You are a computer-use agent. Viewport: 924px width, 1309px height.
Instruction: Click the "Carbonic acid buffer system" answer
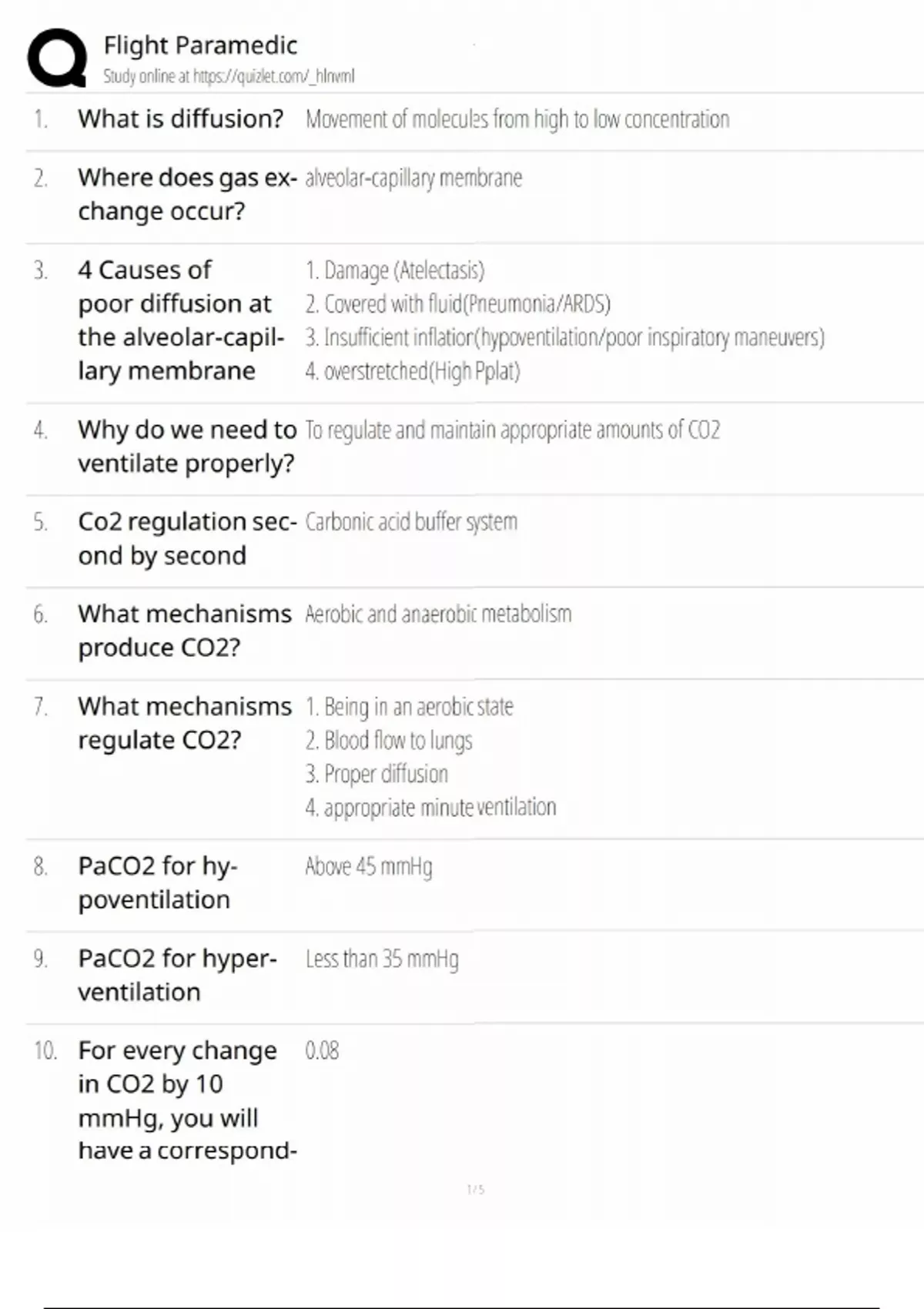[x=411, y=522]
